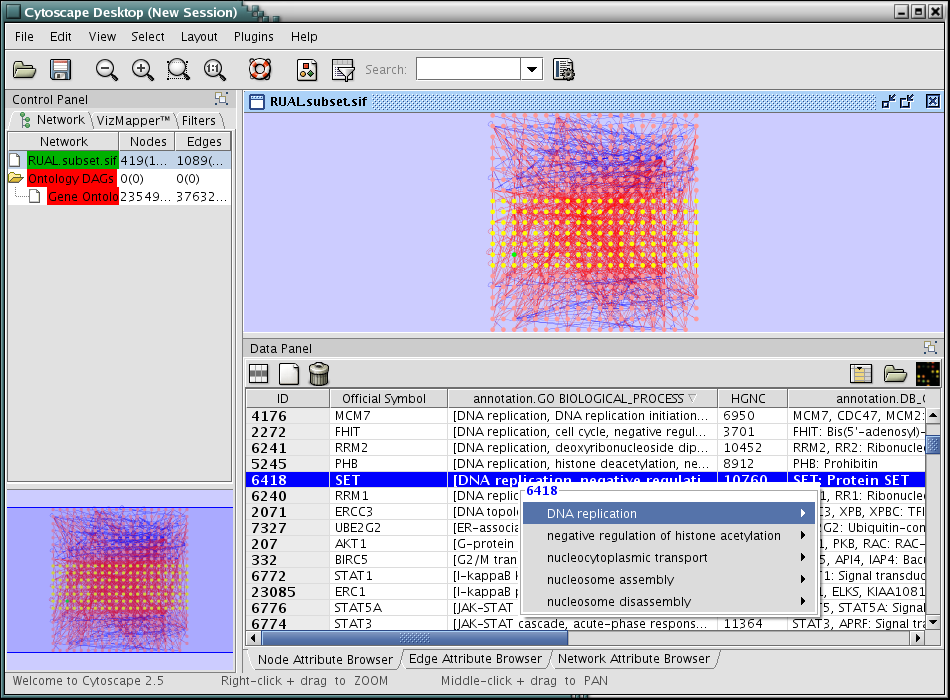Click the trash can icon in Data Panel

click(319, 374)
